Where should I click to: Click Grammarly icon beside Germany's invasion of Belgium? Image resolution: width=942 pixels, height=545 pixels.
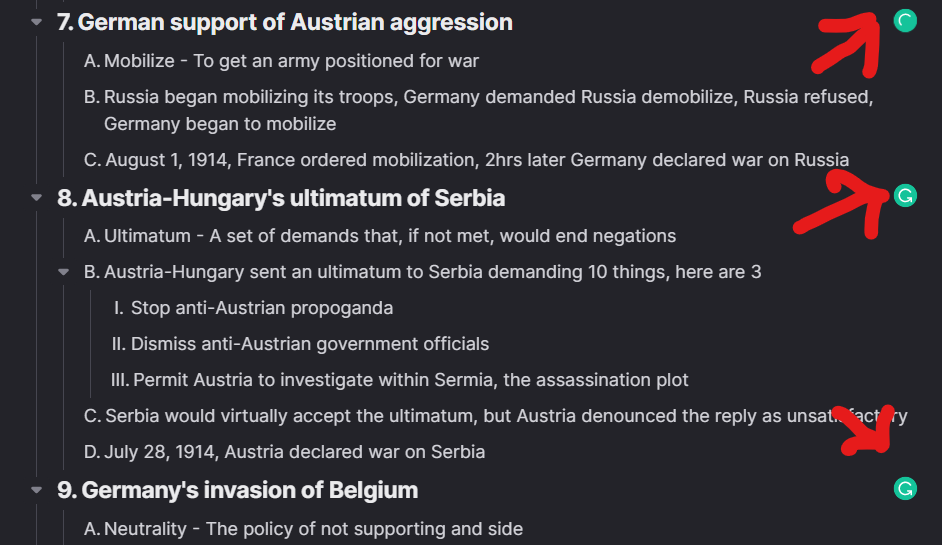tap(905, 489)
